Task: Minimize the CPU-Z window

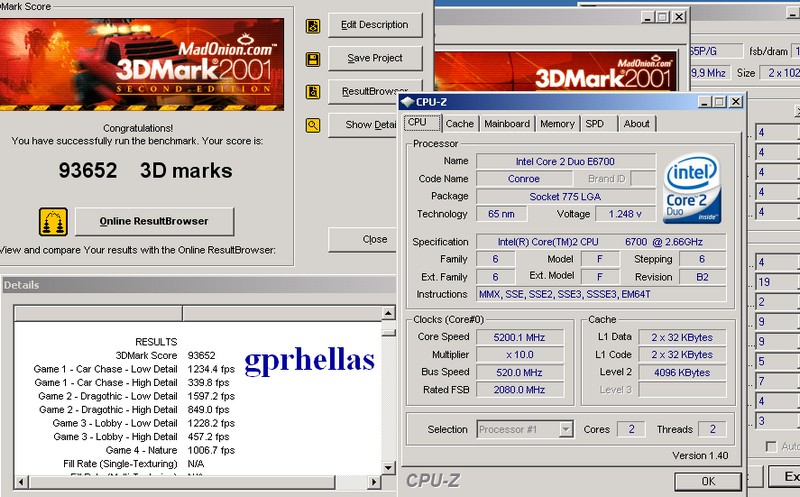Action: (x=705, y=102)
